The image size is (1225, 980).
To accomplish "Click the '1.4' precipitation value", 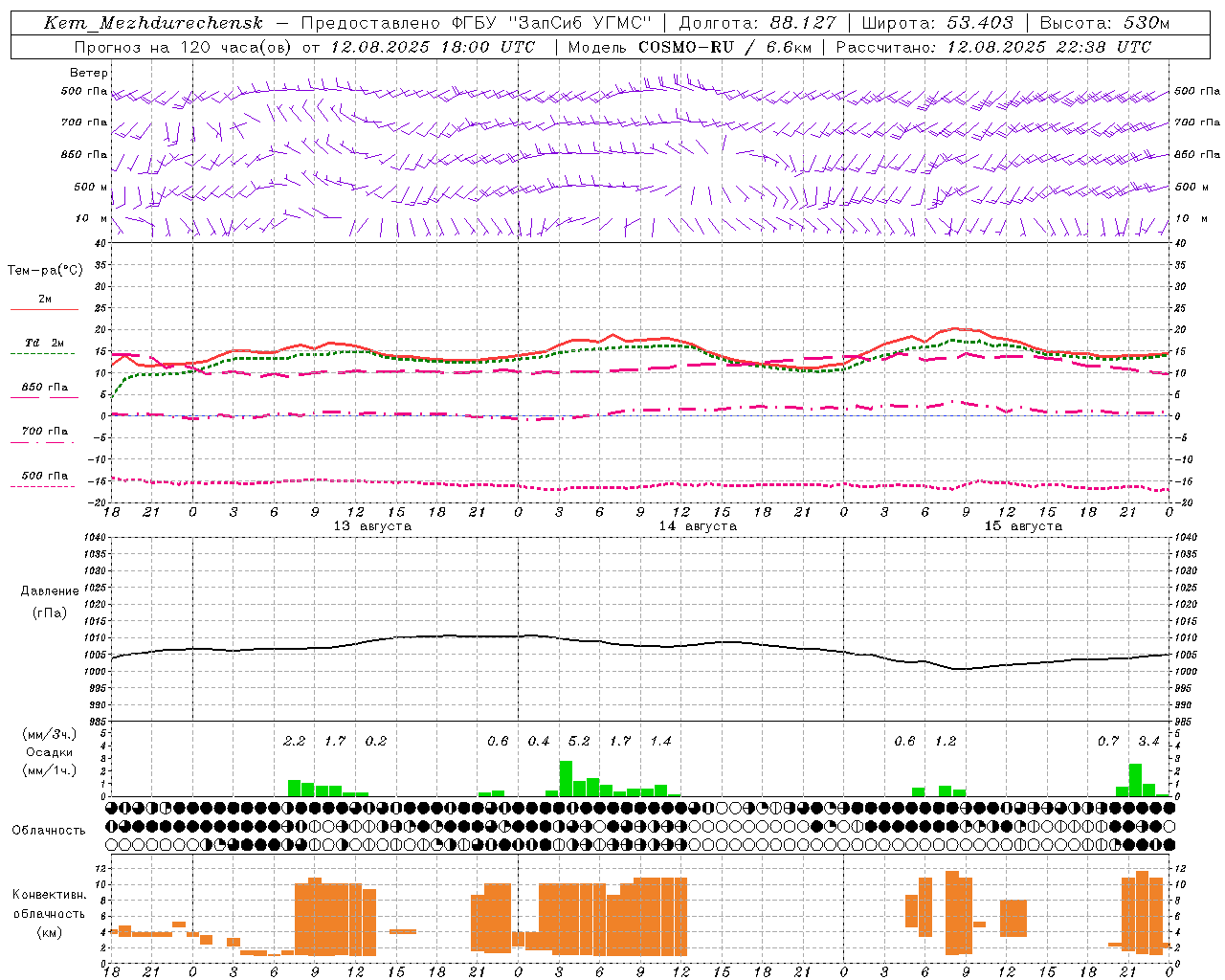I will pyautogui.click(x=660, y=742).
